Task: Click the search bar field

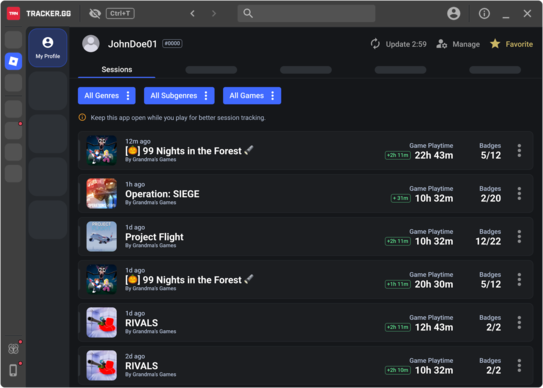Action: (306, 14)
